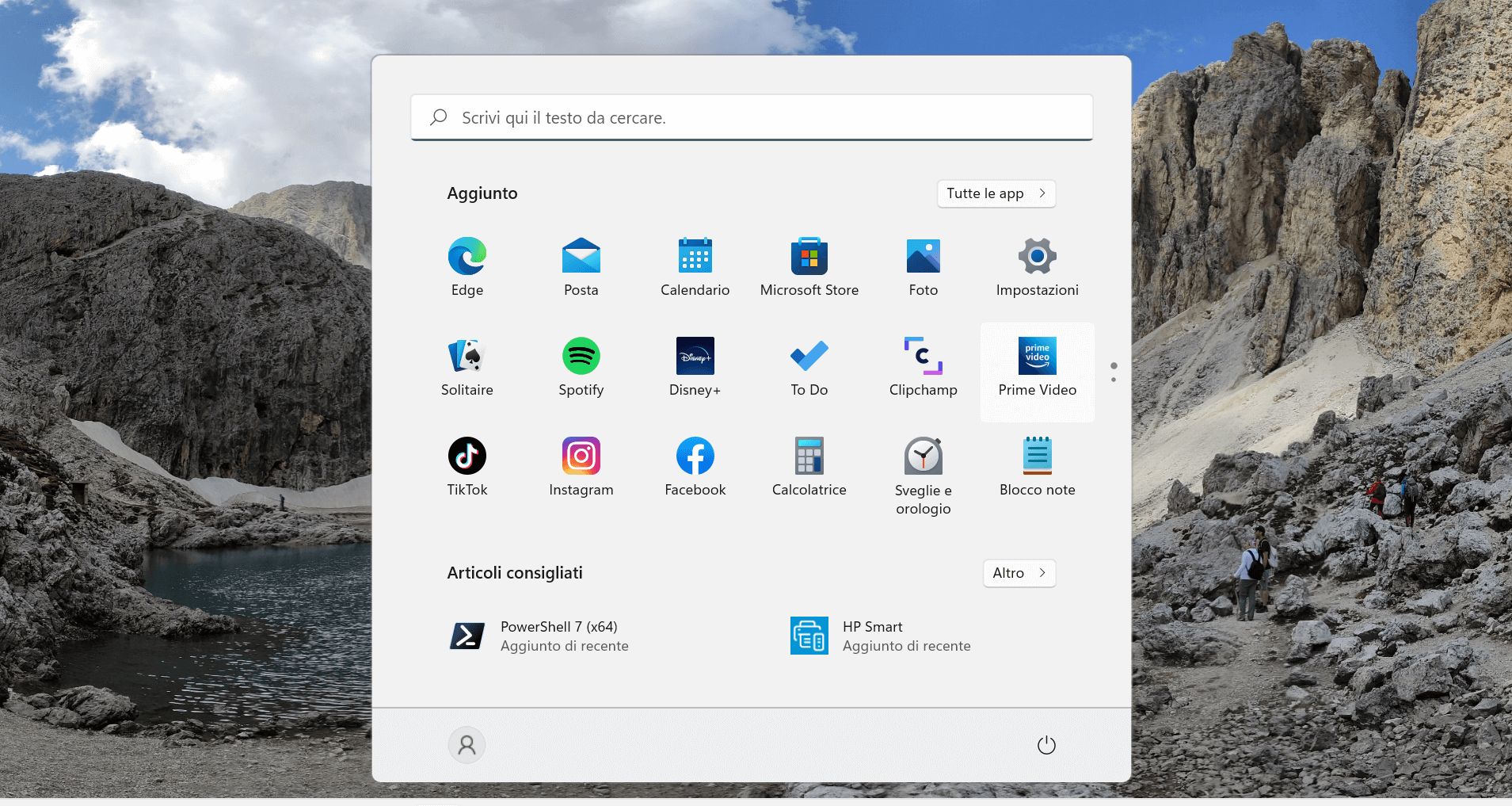1512x806 pixels.
Task: Open Spotify
Action: 581,368
